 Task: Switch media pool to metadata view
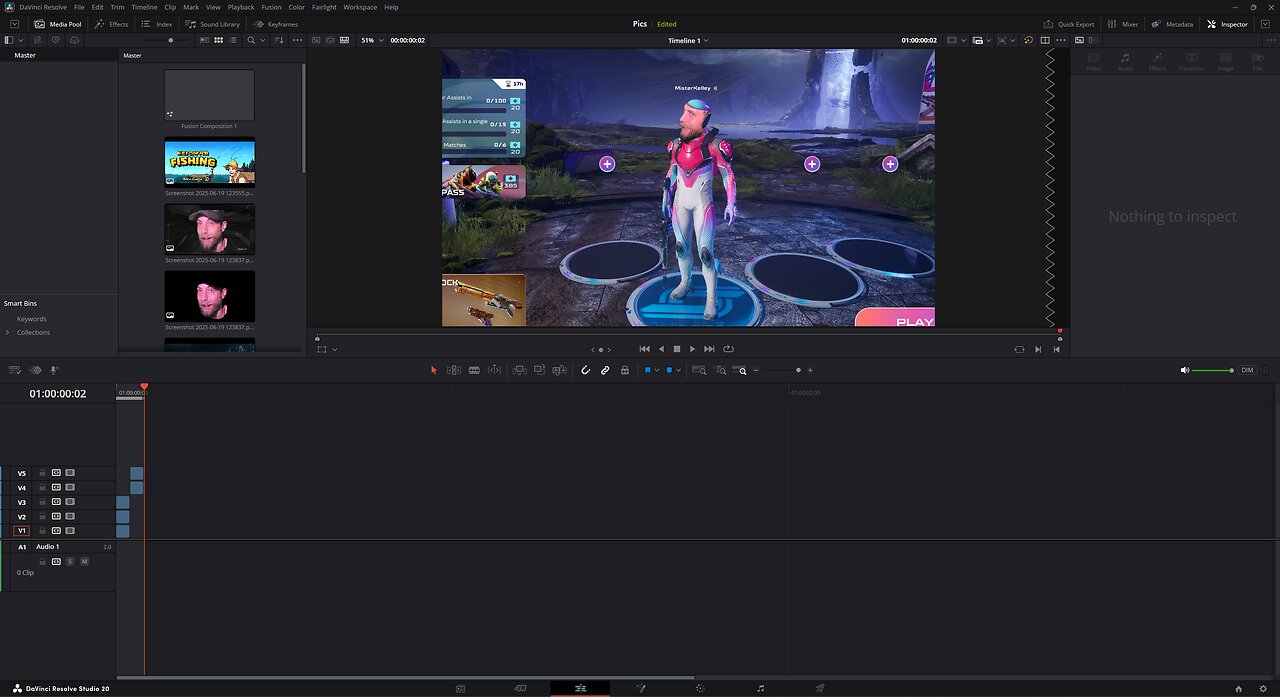click(x=204, y=40)
